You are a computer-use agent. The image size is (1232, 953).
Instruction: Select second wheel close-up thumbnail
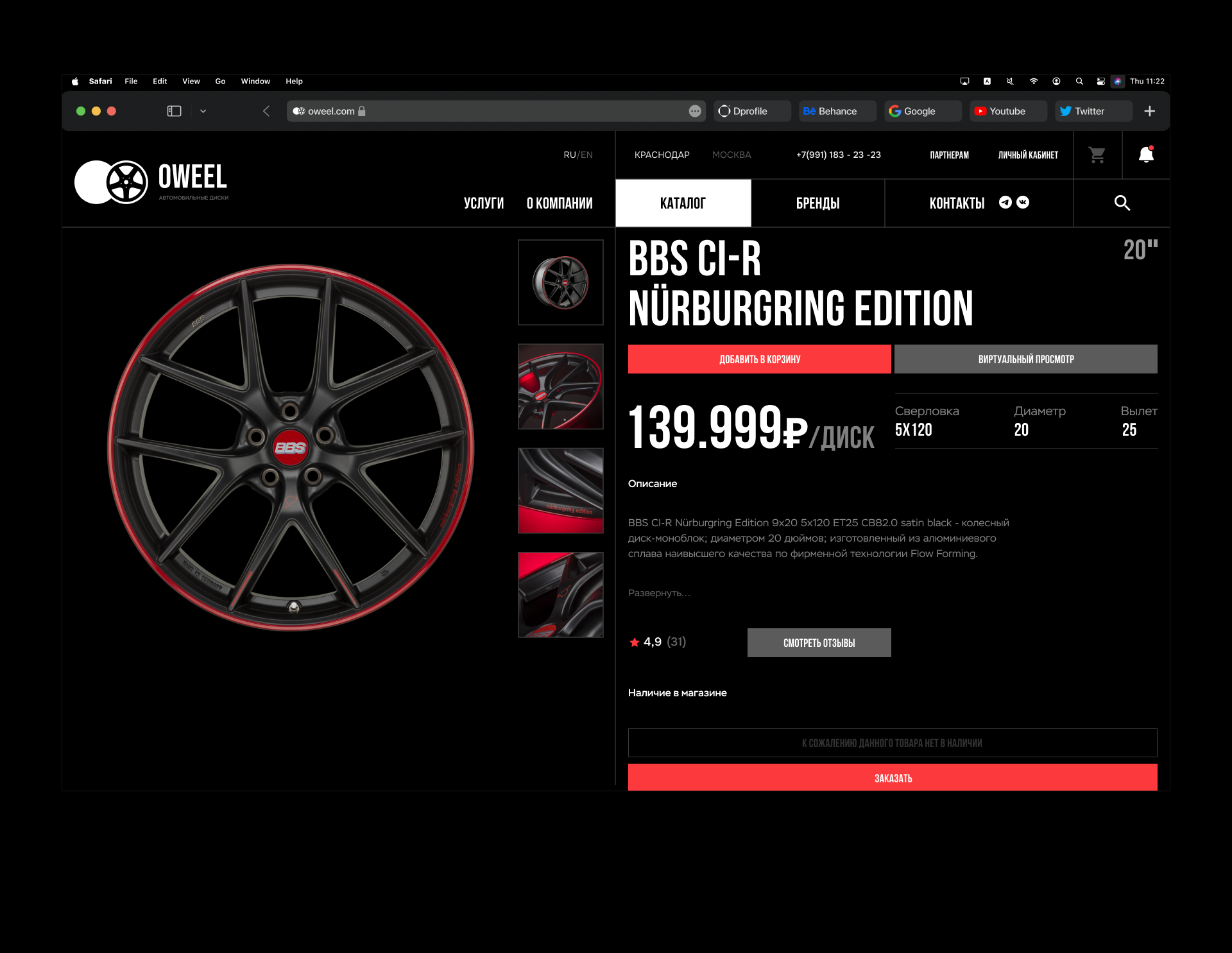click(x=560, y=386)
